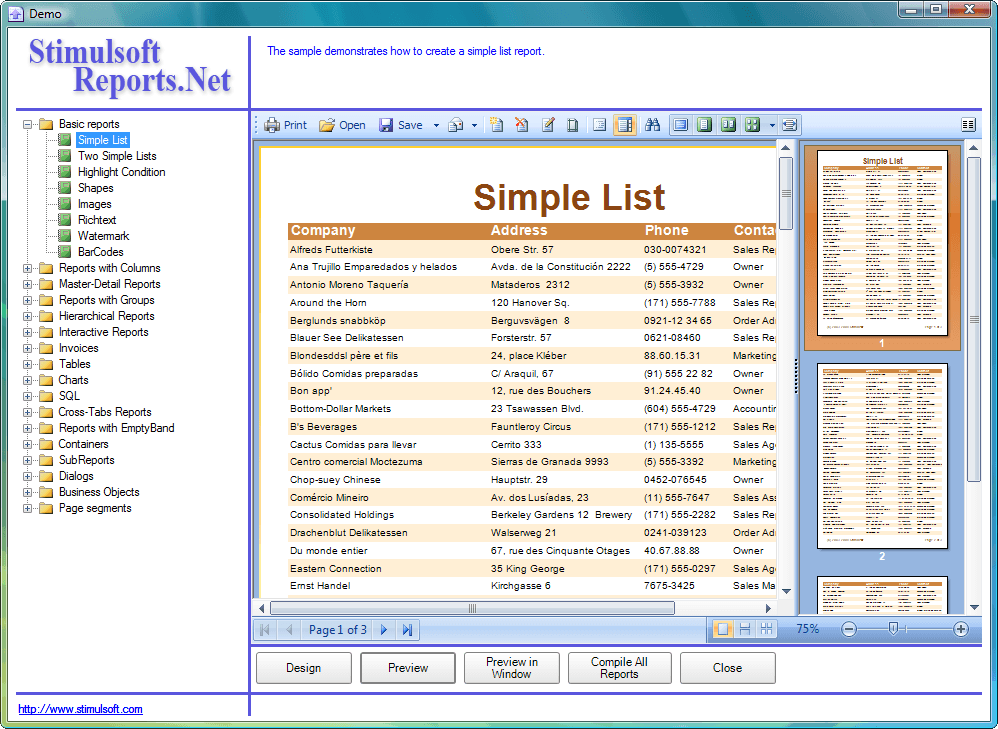
Task: Open the Multiple Pages dropdown arrow
Action: pos(772,125)
